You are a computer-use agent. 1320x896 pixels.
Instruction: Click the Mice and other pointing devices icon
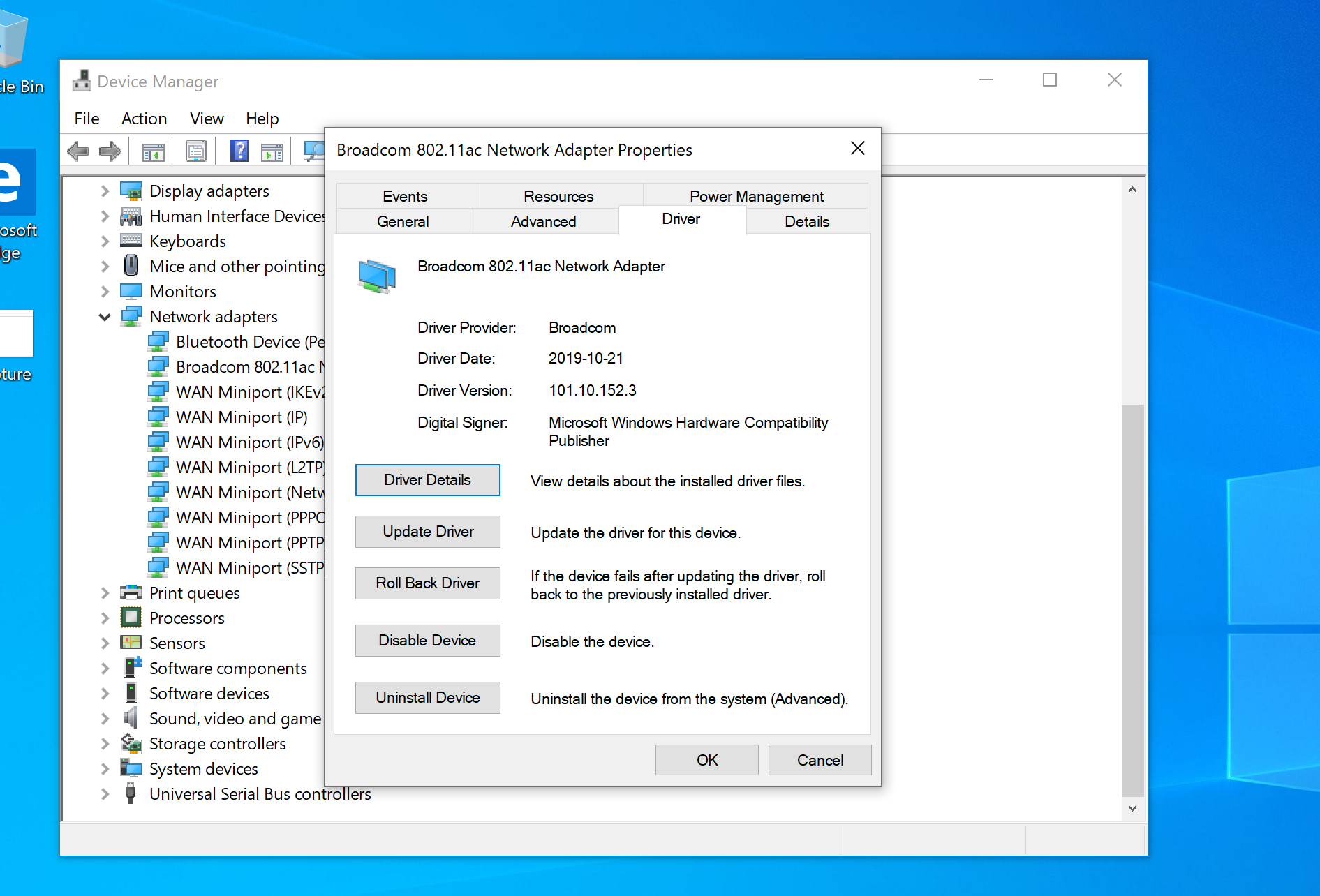click(131, 266)
